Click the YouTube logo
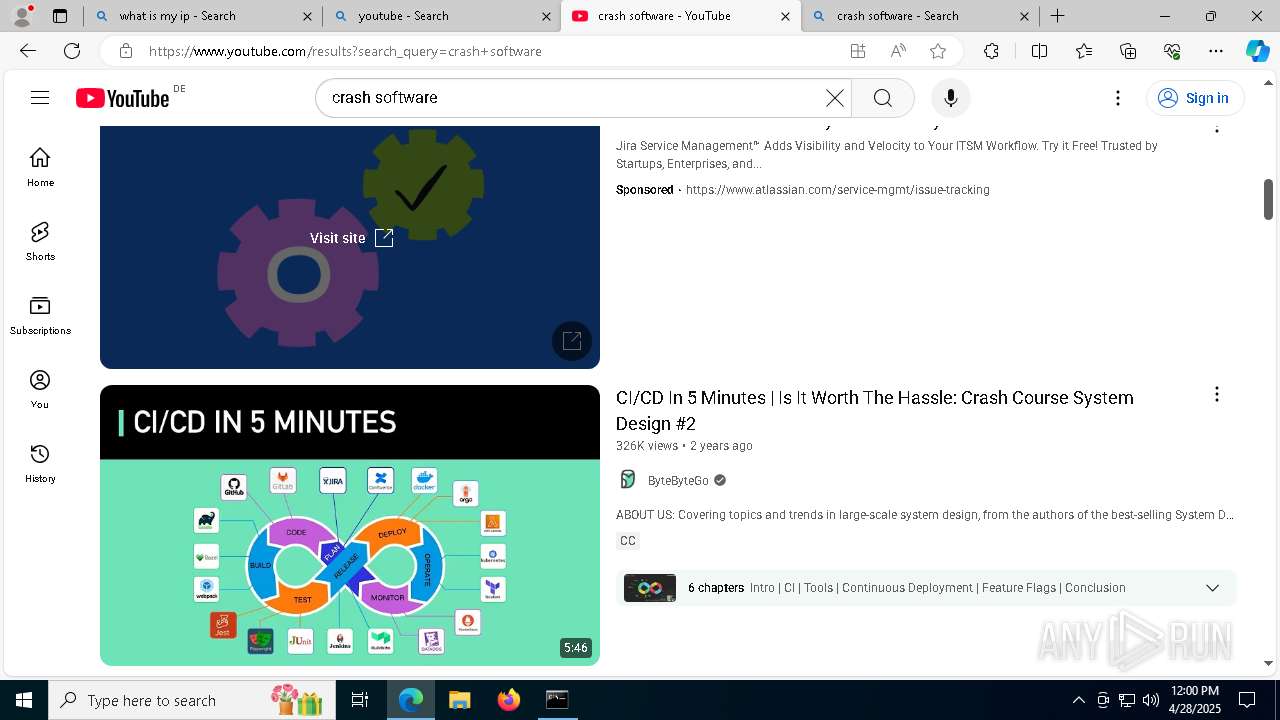The image size is (1280, 720). (x=123, y=98)
